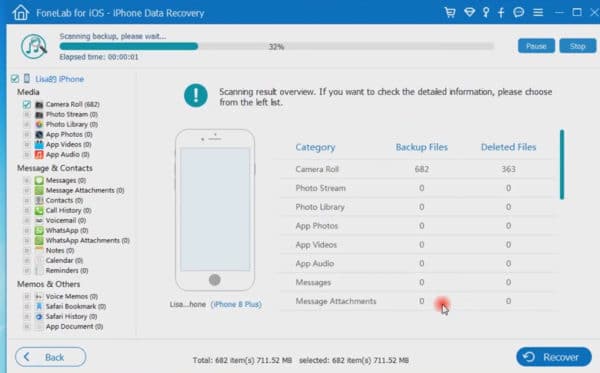The height and width of the screenshot is (373, 600).
Task: Select Calendar (0) in sidebar
Action: [x=64, y=260]
